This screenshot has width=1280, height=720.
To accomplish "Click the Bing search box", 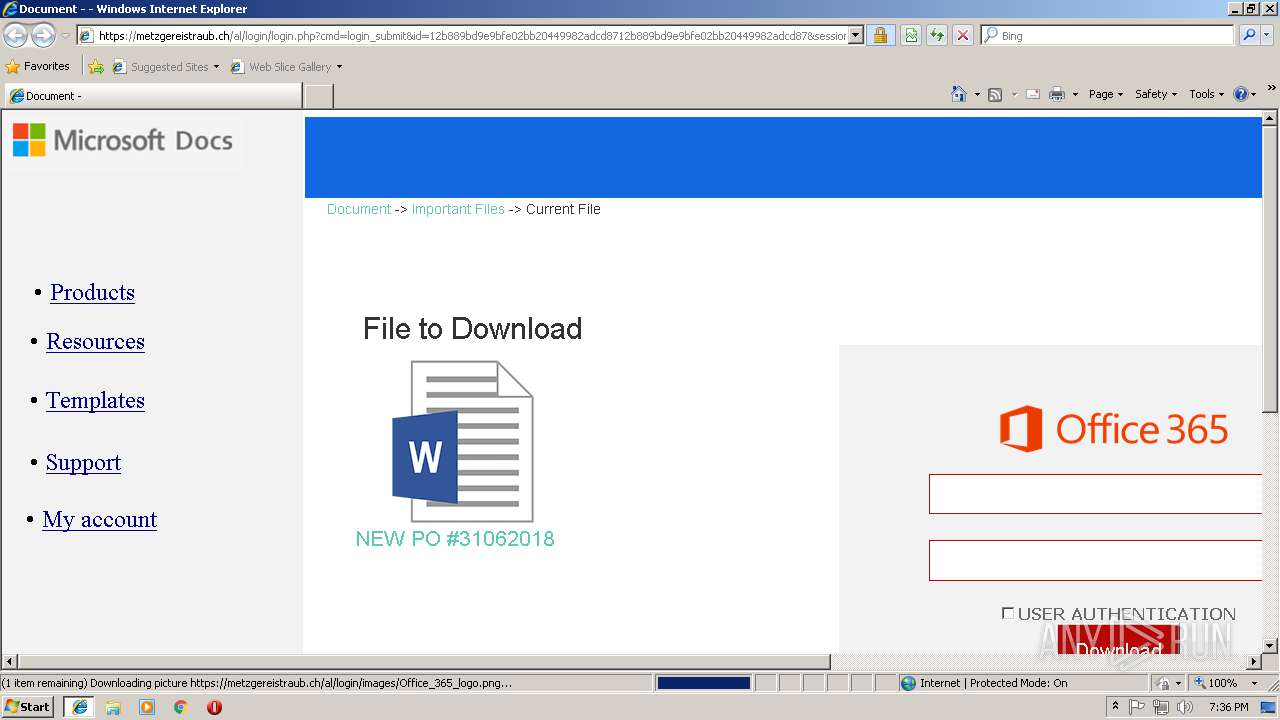I will [x=1107, y=35].
